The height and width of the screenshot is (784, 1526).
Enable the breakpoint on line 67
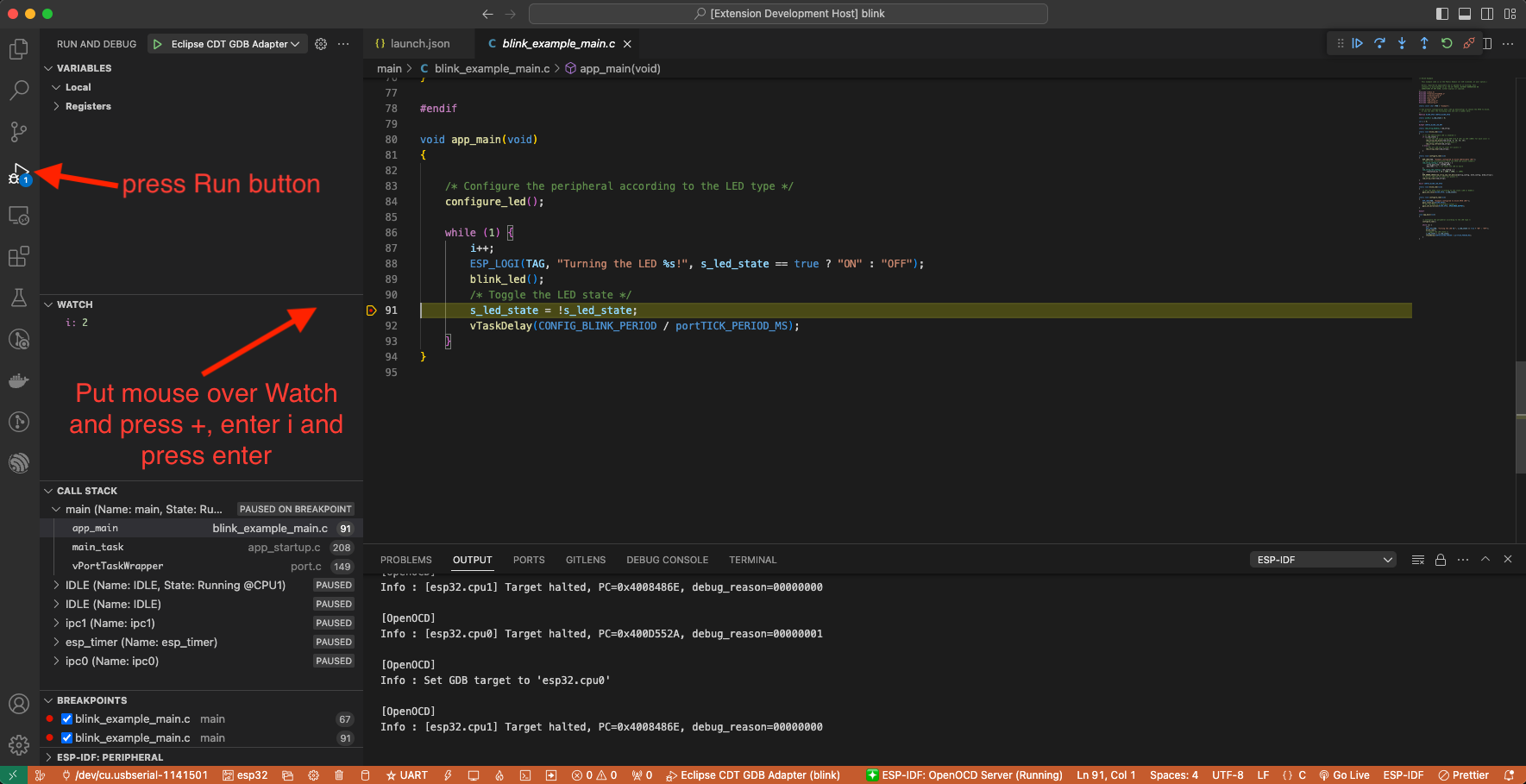tap(66, 718)
